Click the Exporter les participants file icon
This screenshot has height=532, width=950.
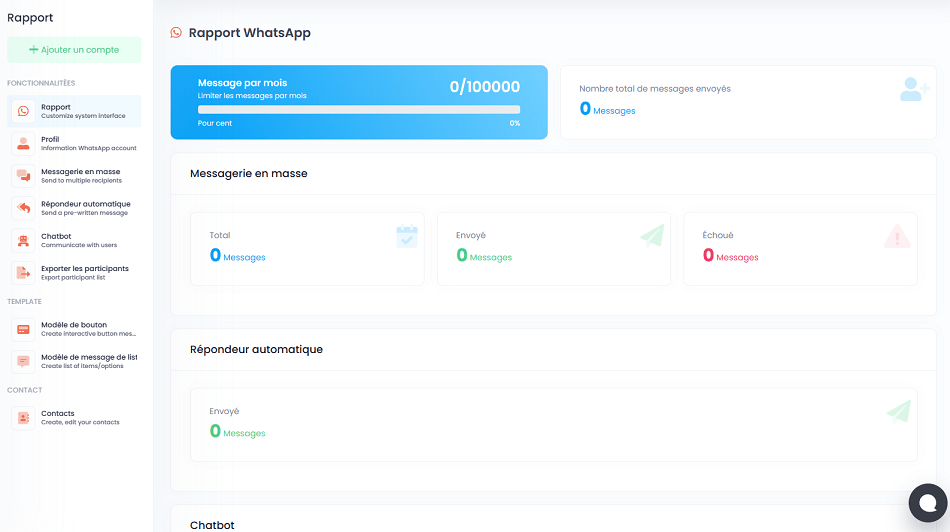(x=23, y=273)
